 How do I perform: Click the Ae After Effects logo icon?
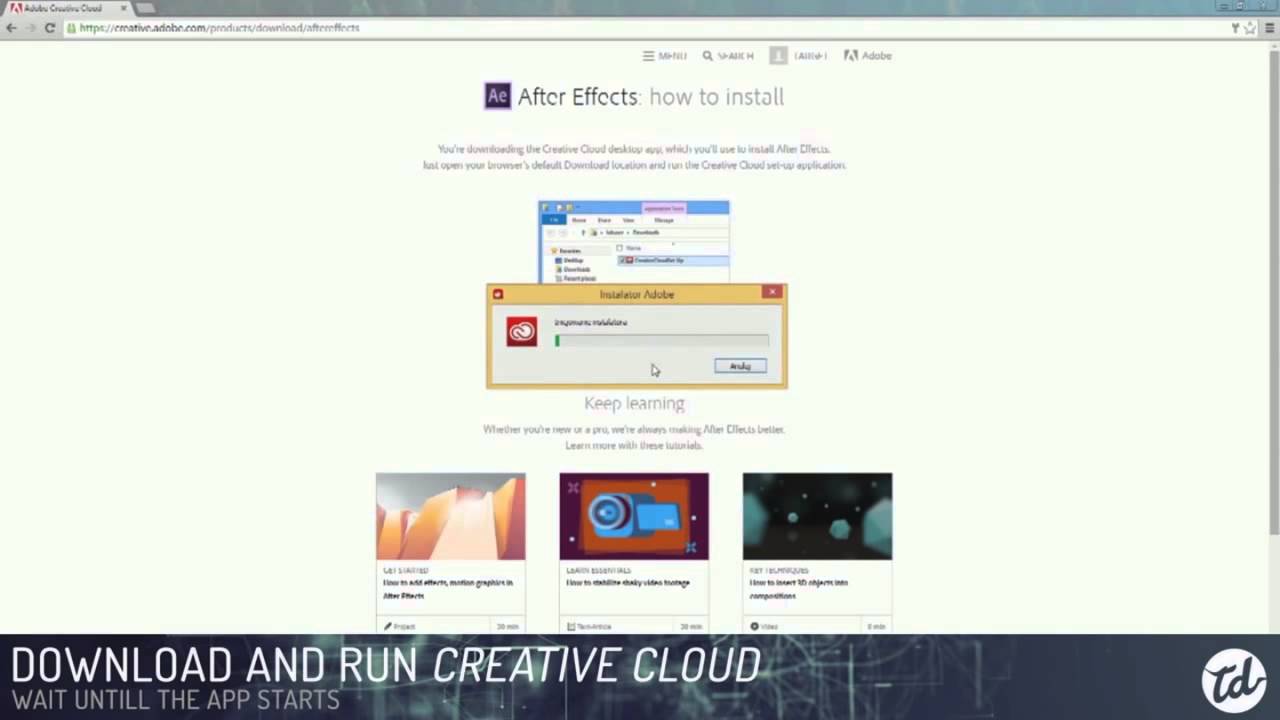pos(497,96)
